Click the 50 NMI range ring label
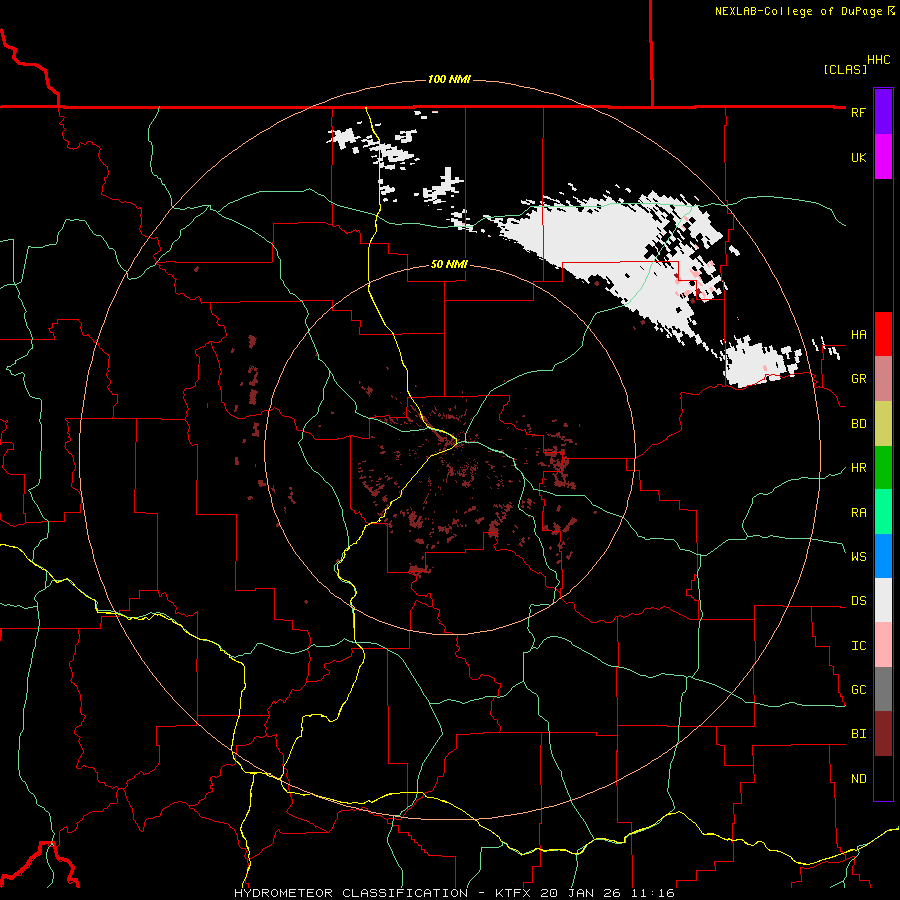 449,265
